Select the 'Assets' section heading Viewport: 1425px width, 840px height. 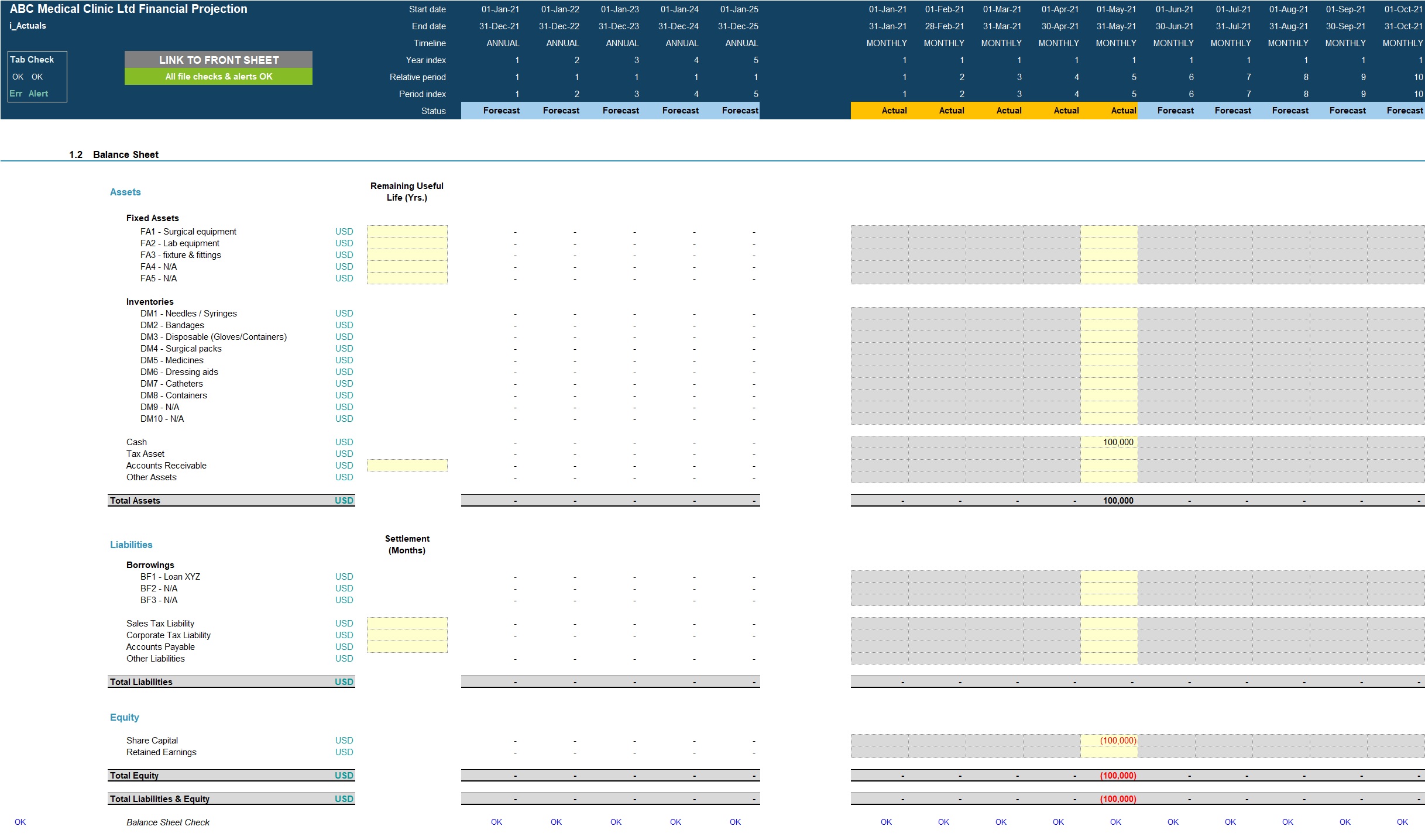pos(125,192)
